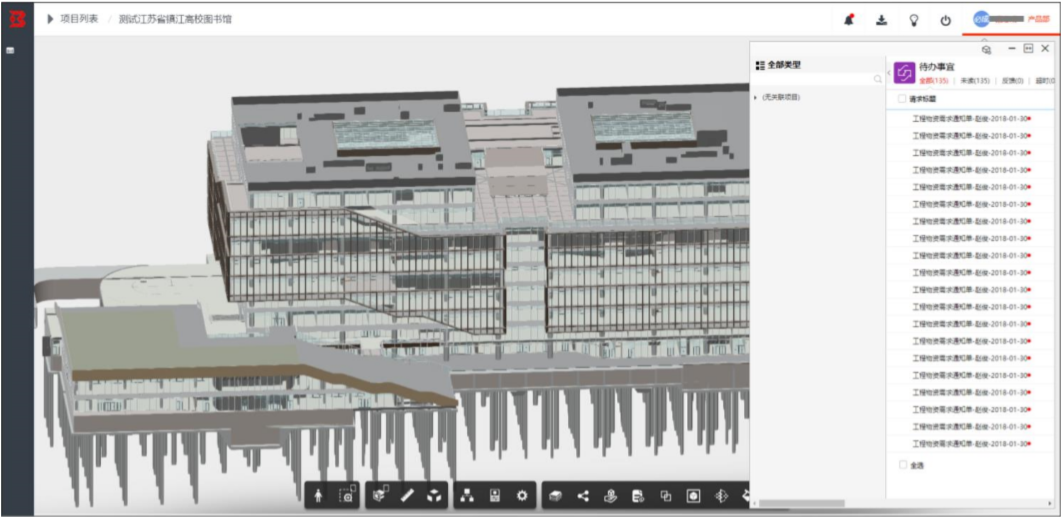Open the settings gear in bottom toolbar

[x=522, y=496]
